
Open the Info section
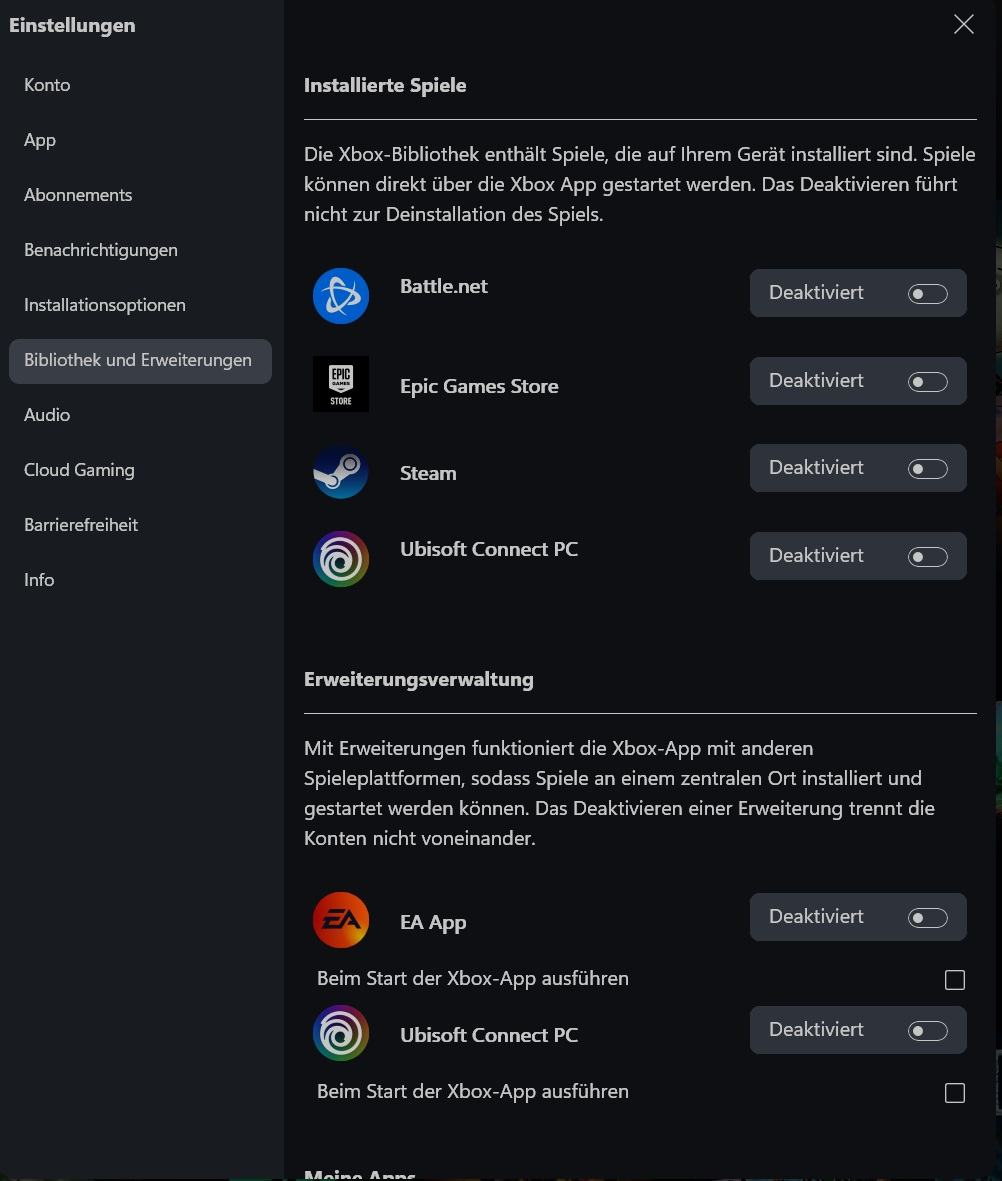click(x=39, y=580)
